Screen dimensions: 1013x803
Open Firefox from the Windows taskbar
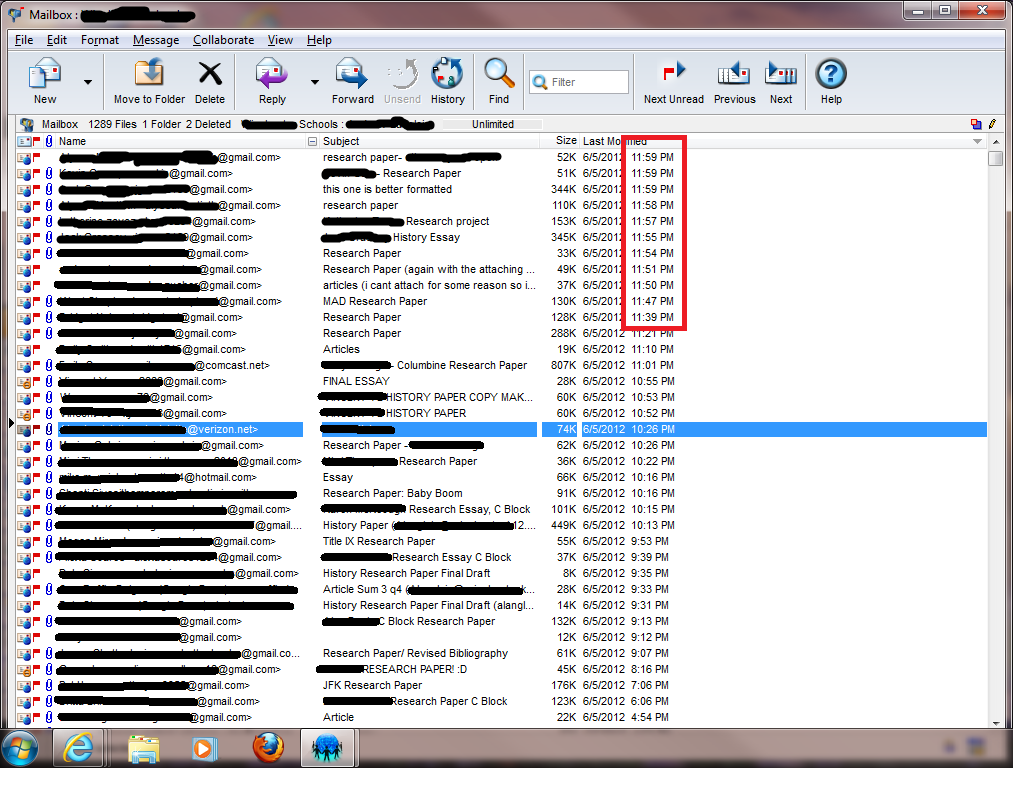tap(268, 748)
